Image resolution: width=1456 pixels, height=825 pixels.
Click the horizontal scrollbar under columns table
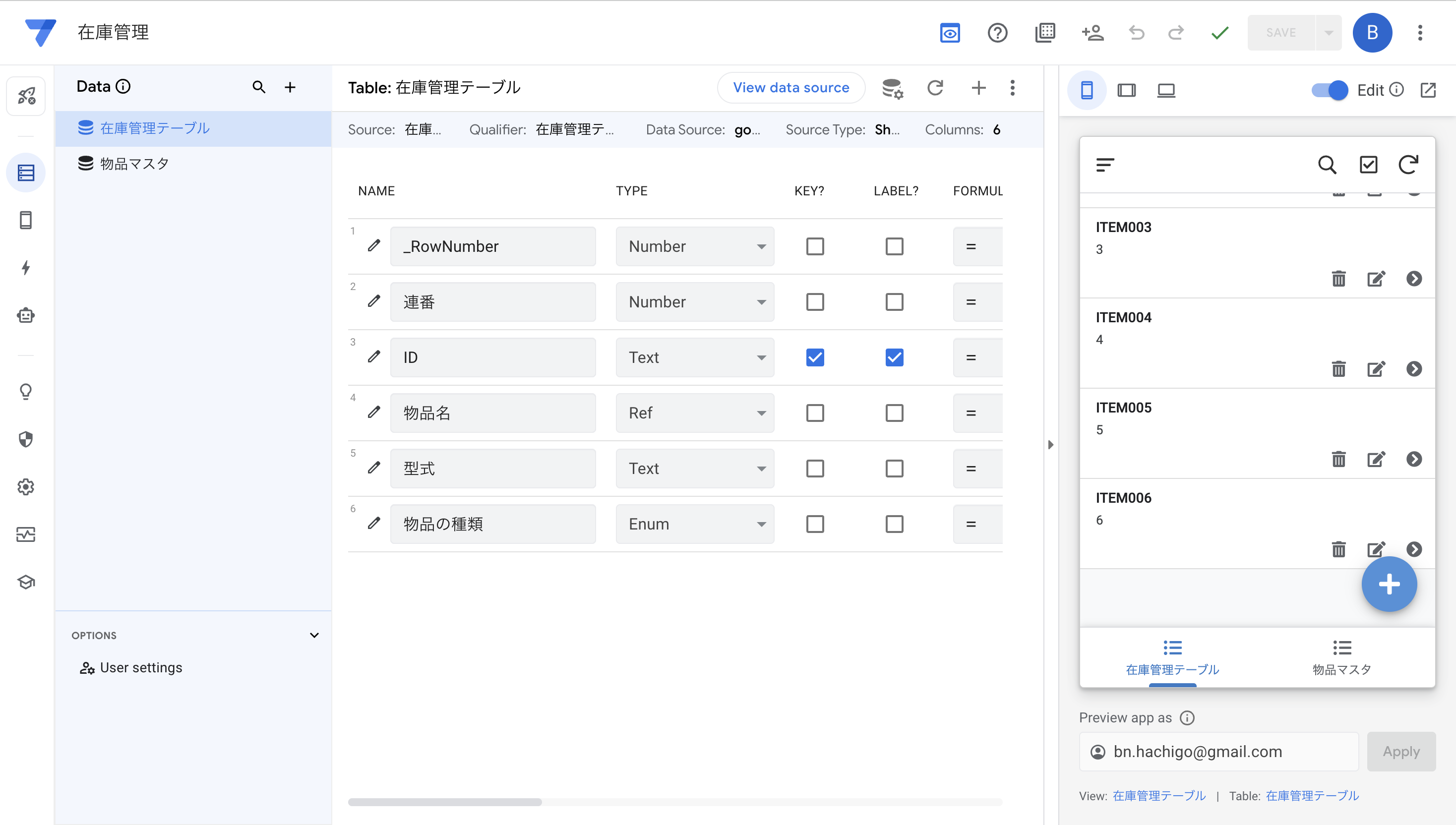(x=445, y=802)
